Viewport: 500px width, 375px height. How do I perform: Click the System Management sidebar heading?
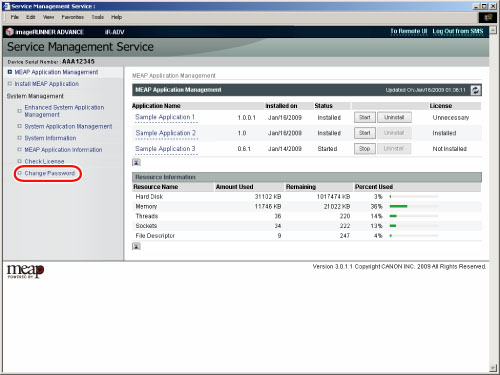tap(35, 96)
